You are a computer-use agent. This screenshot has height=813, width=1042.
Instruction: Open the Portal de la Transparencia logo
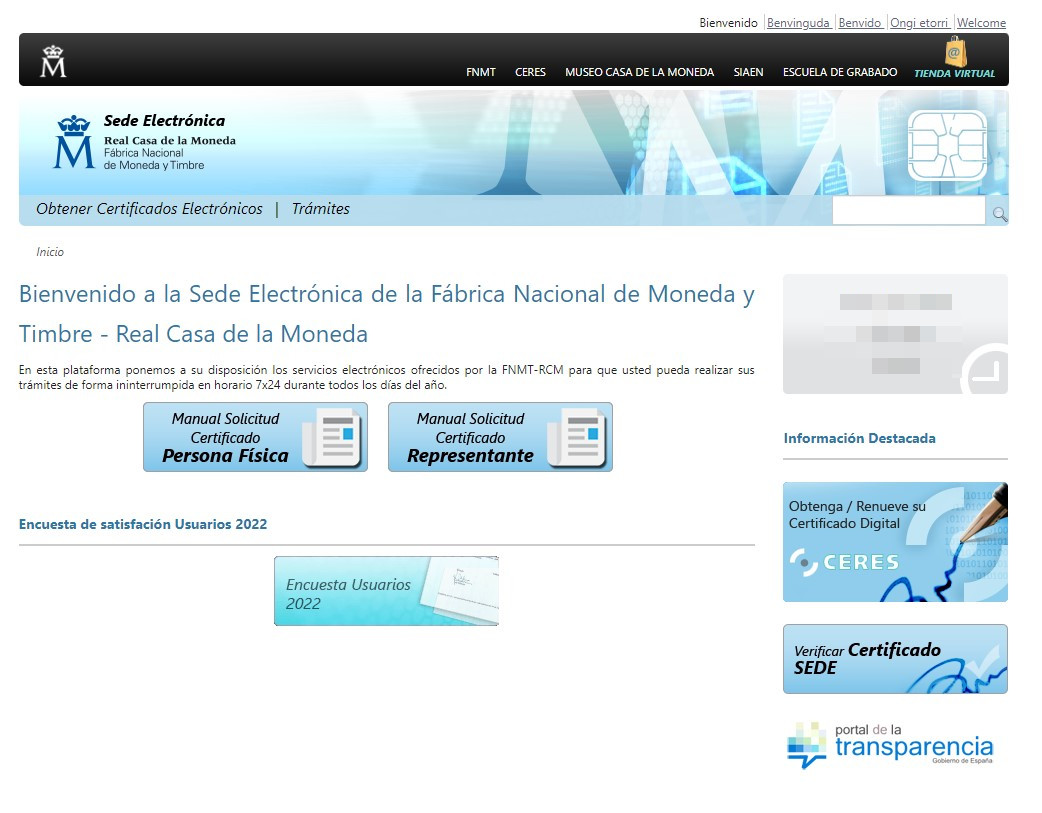coord(890,746)
